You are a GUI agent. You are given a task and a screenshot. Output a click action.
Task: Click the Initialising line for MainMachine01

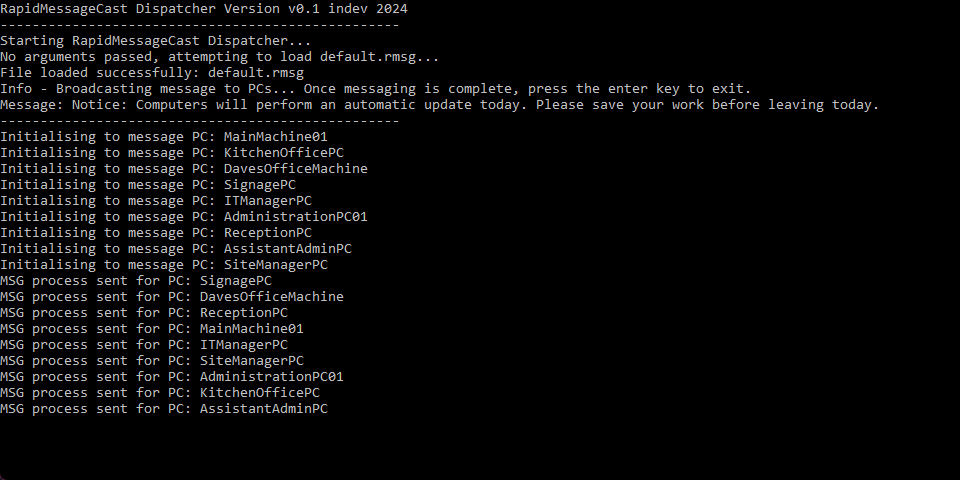(164, 137)
